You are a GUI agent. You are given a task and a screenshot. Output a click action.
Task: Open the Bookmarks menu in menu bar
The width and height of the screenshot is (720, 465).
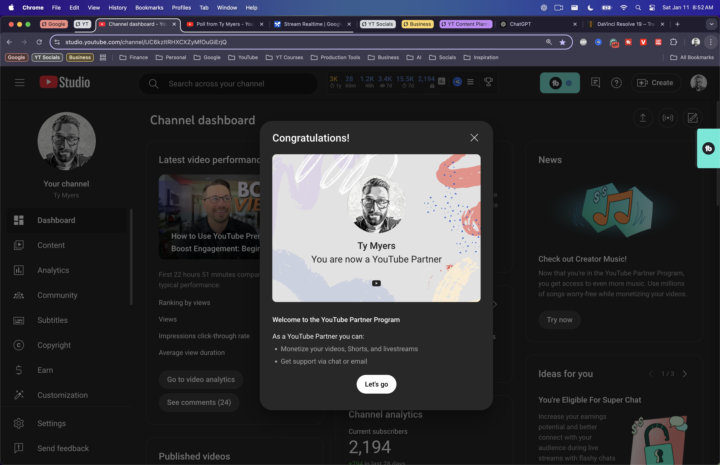pos(149,7)
